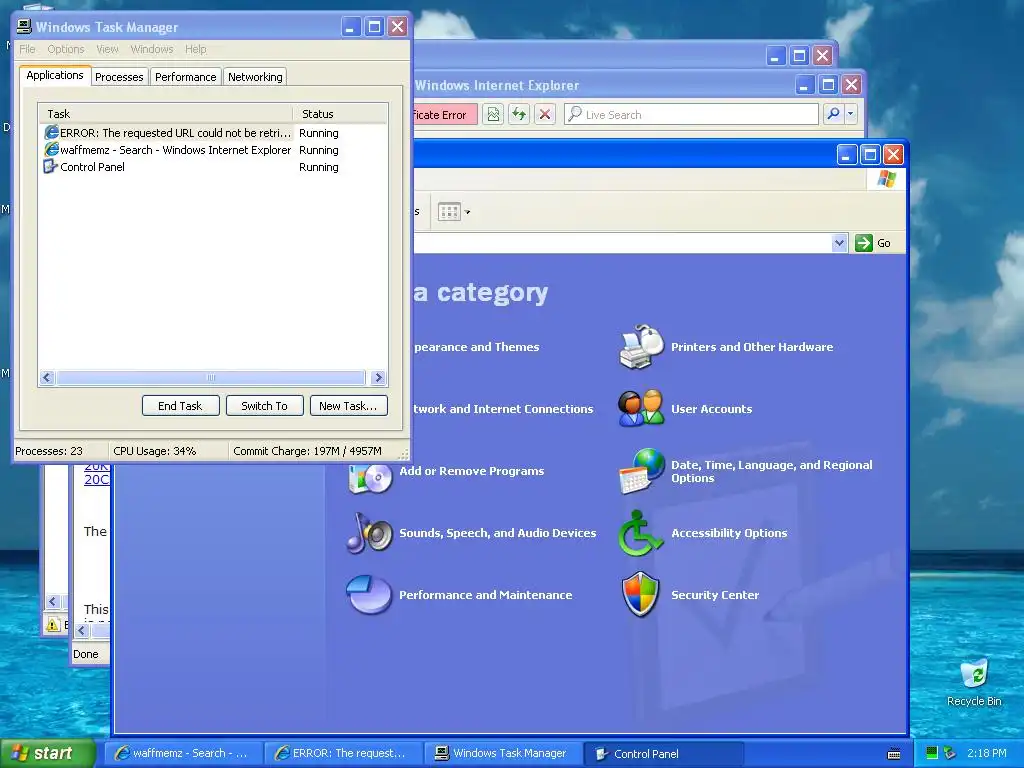Click the Windows flag logo in Control Panel
This screenshot has height=768, width=1024.
coord(886,179)
